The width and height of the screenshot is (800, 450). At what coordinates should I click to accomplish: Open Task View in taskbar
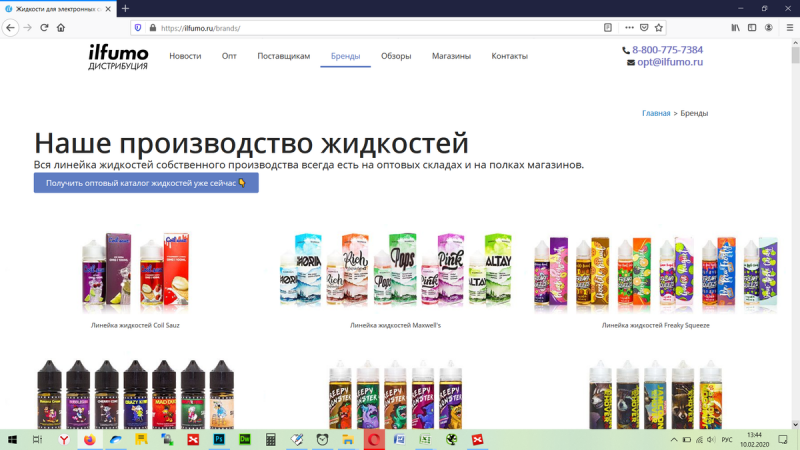37,439
